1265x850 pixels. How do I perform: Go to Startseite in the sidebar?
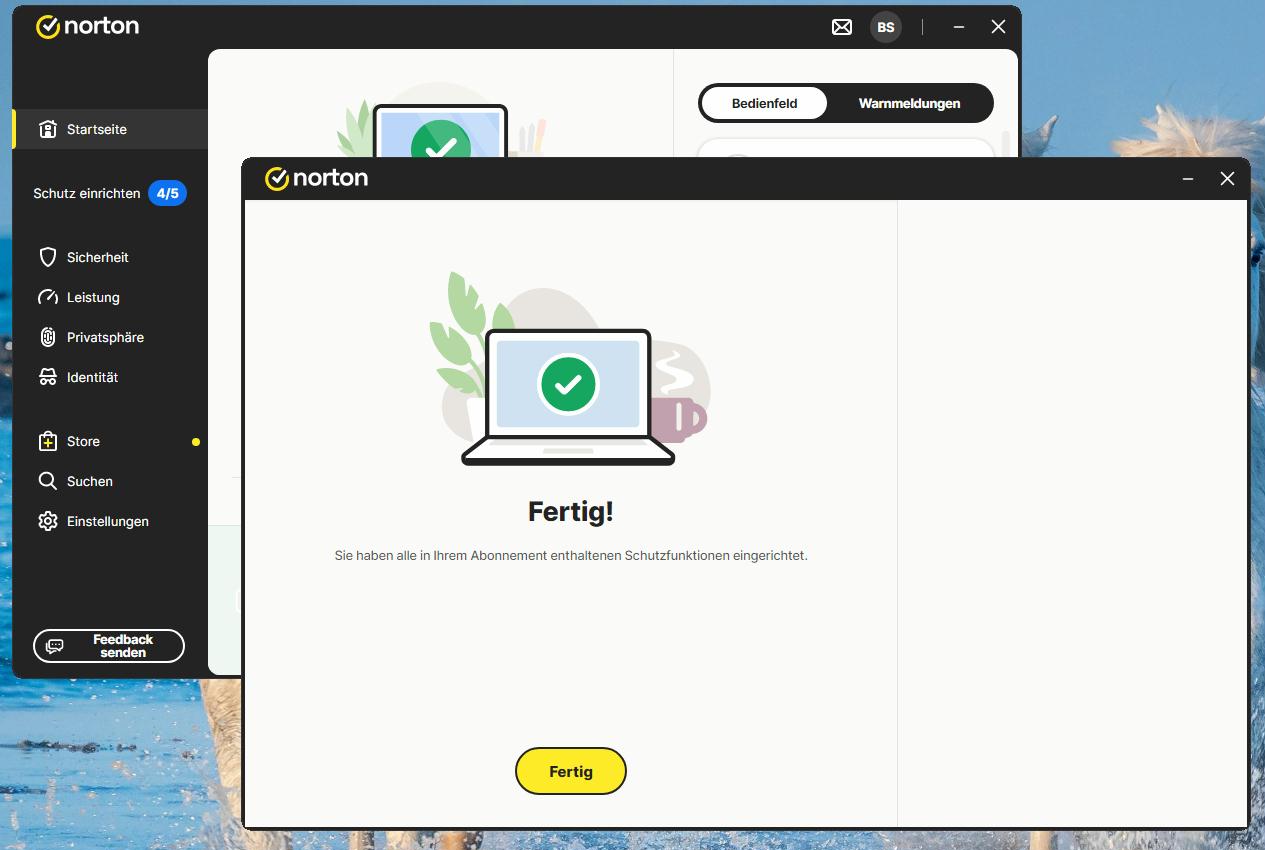tap(96, 129)
